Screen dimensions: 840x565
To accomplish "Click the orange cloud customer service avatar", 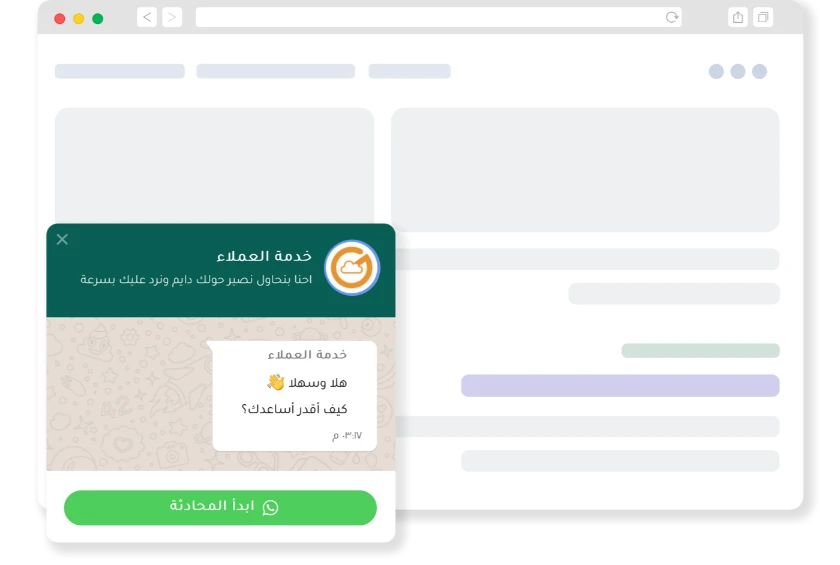I will point(352,268).
